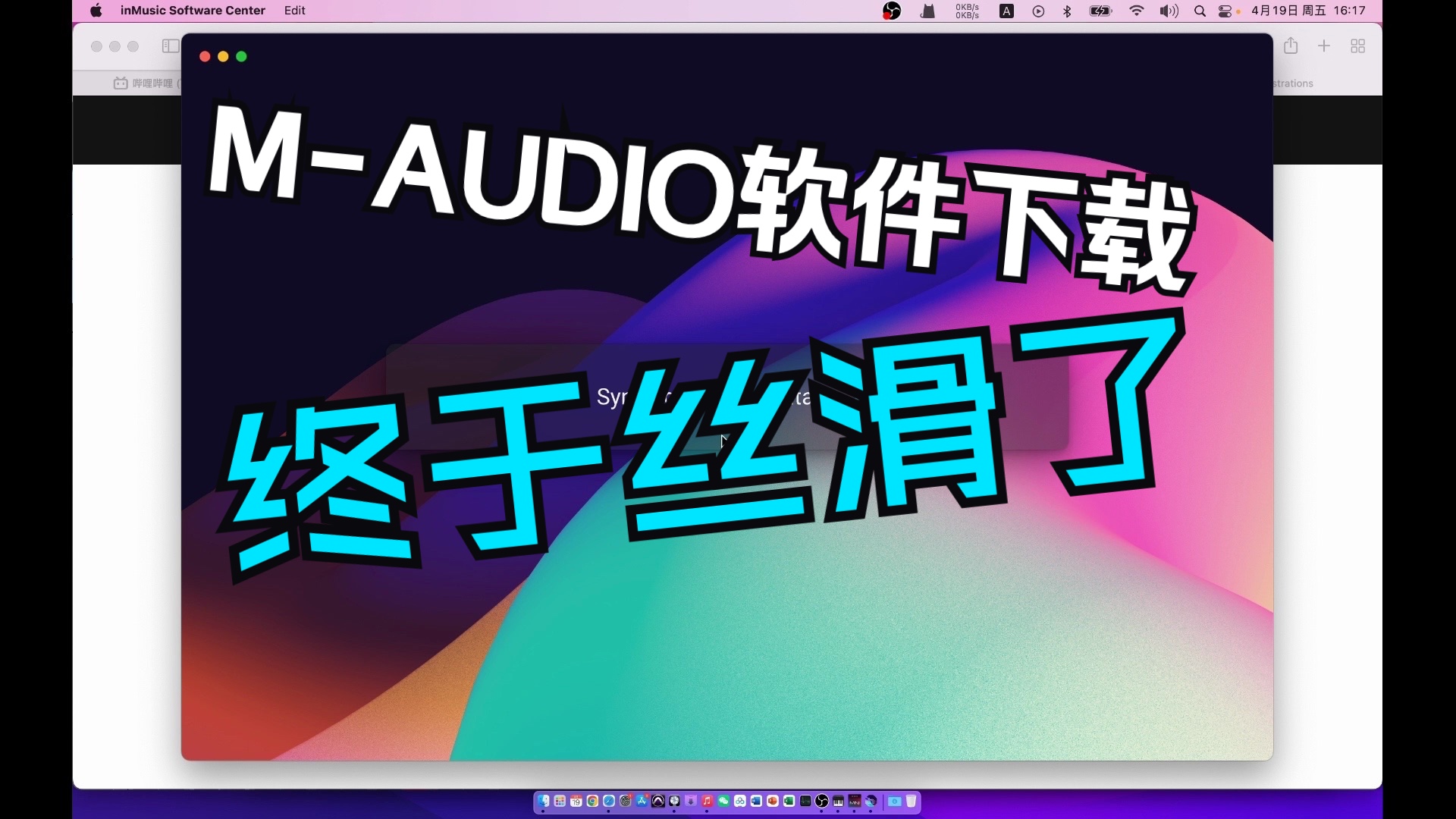
Task: Launch PowerPoint from the Dock
Action: (x=773, y=801)
